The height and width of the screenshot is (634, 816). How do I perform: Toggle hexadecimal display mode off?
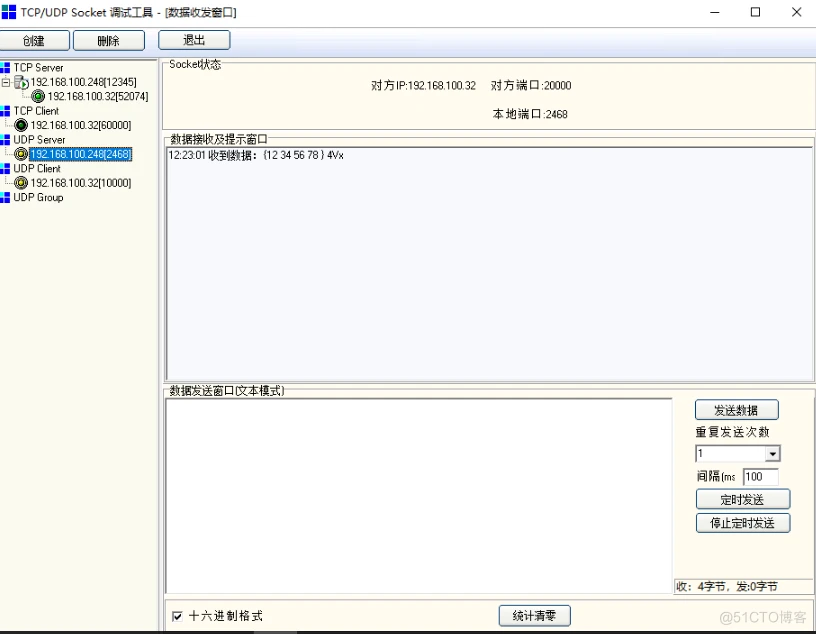point(175,616)
